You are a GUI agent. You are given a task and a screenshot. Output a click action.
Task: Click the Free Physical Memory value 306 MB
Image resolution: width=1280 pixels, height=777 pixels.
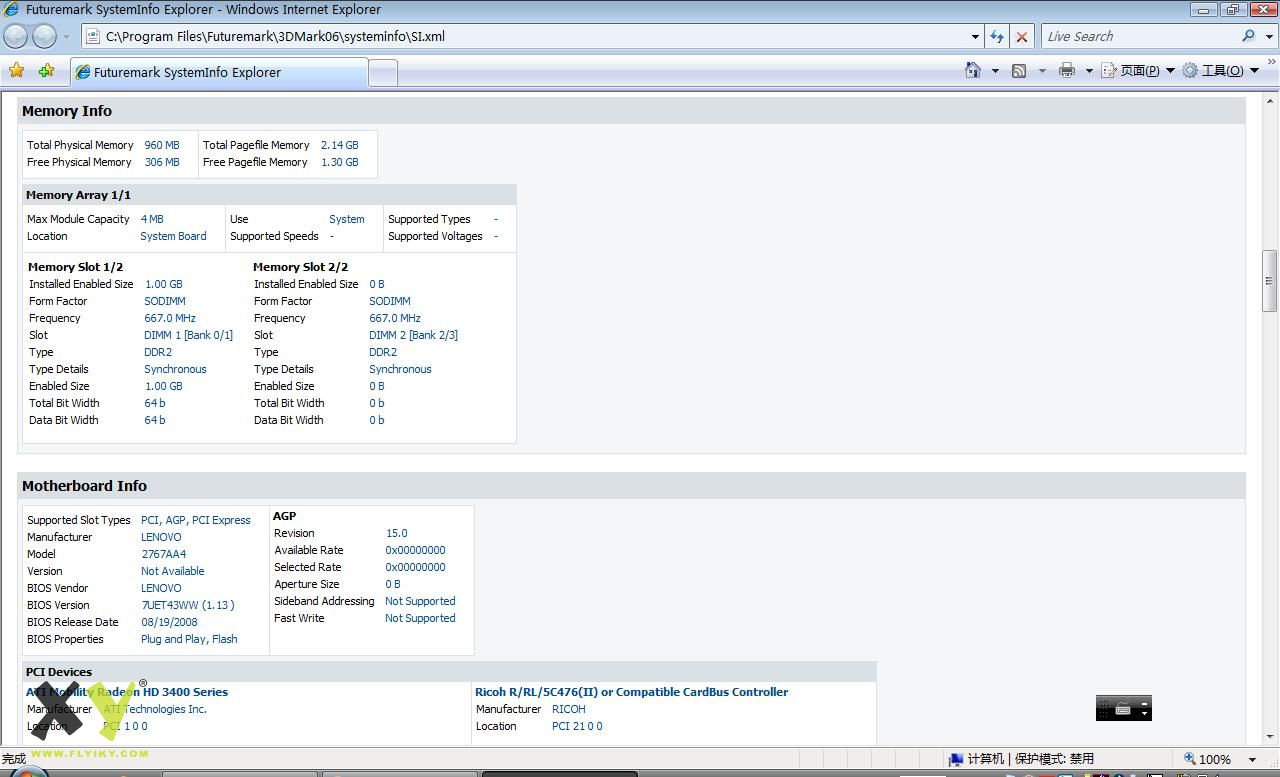pyautogui.click(x=162, y=162)
